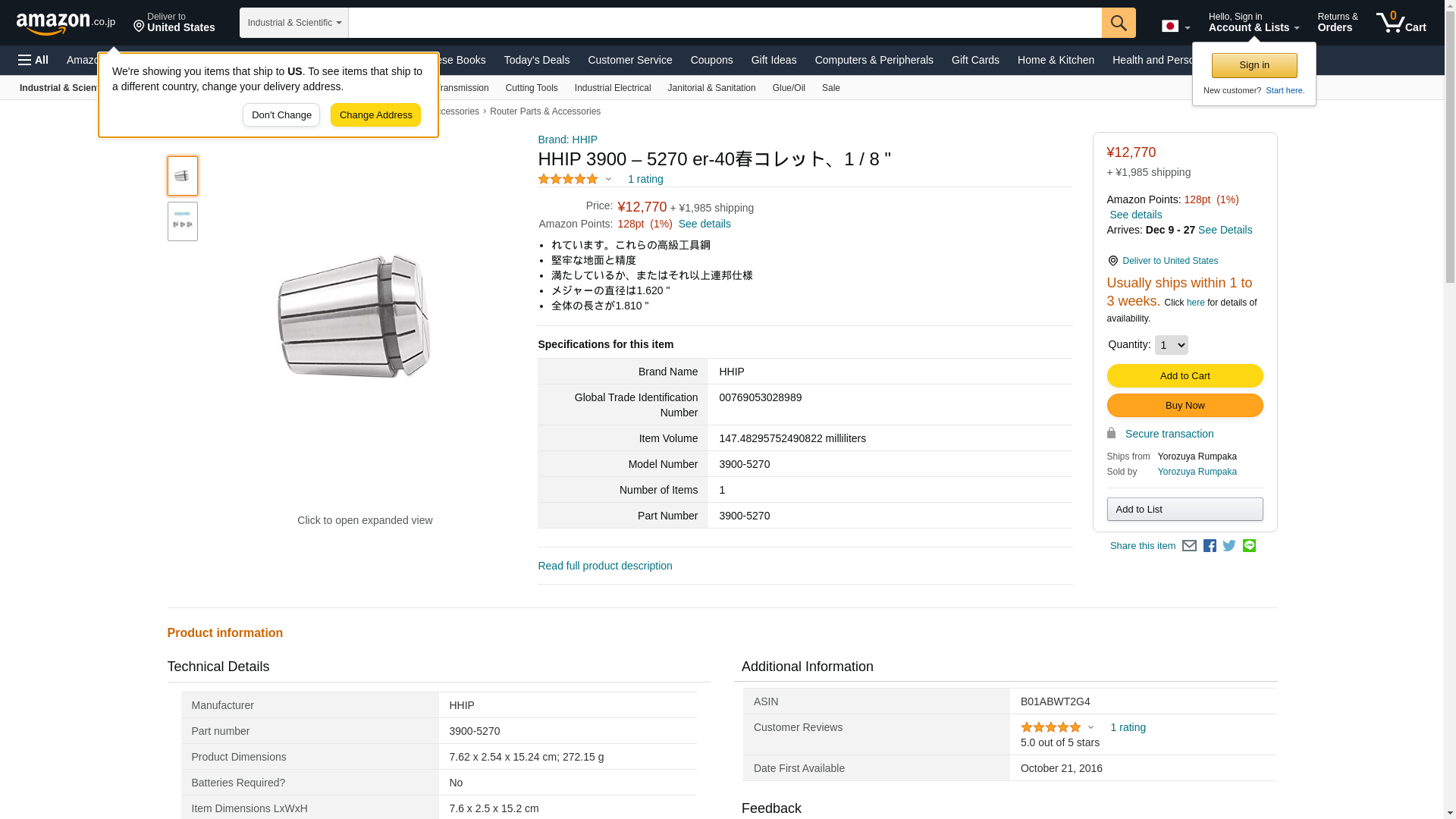Viewport: 1456px width, 819px height.
Task: Open Gift Cards in the navigation bar
Action: 975,60
